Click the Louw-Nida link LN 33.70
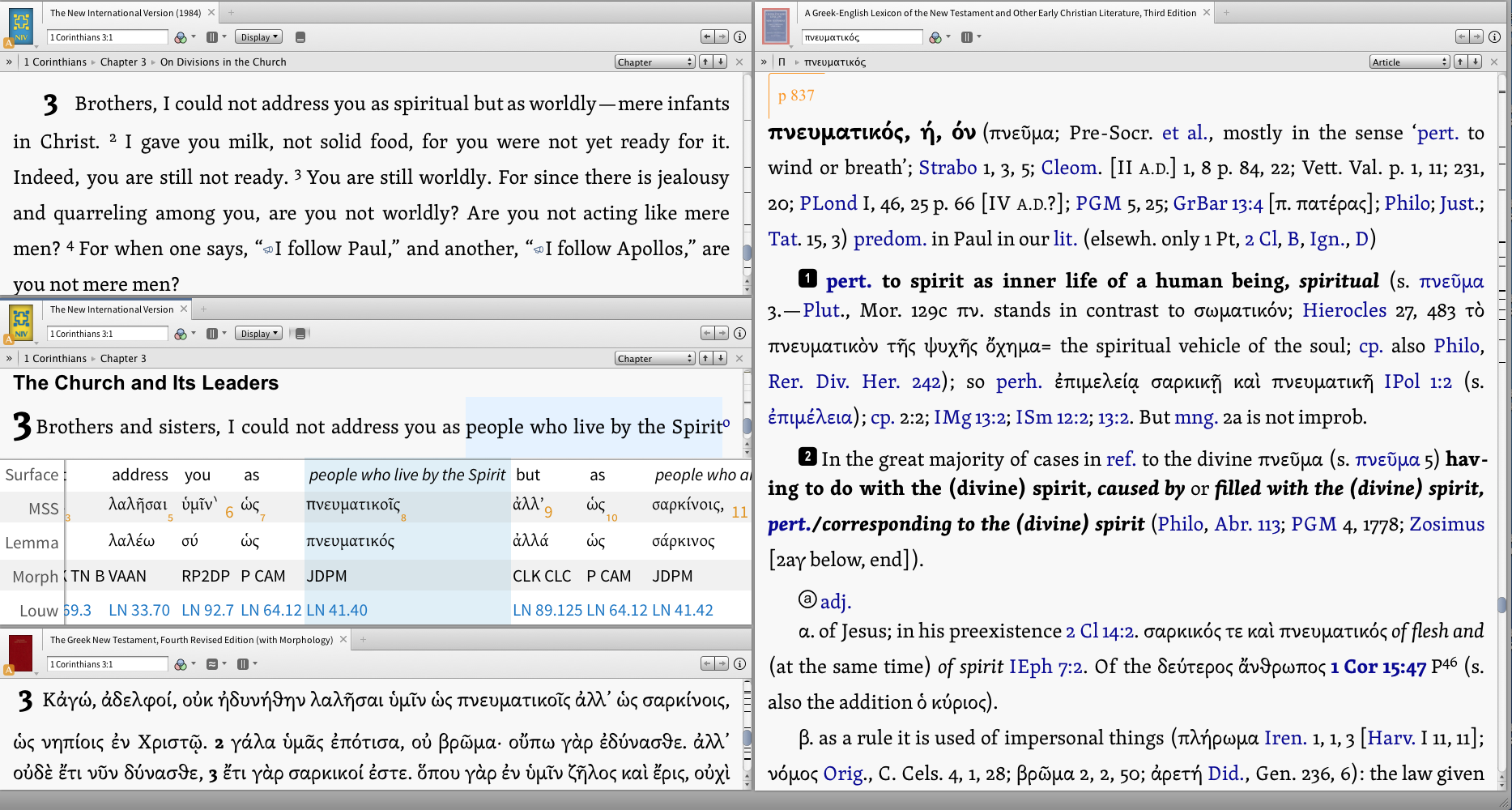The width and height of the screenshot is (1512, 810). (139, 610)
